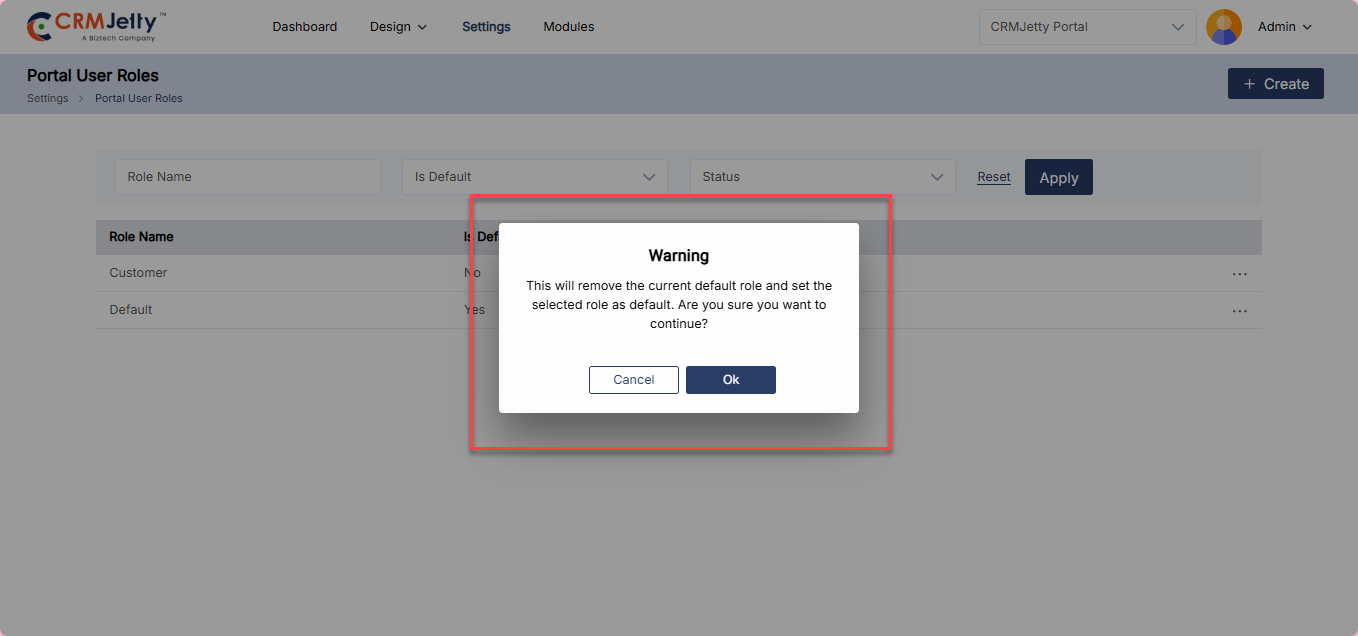This screenshot has width=1358, height=636.
Task: Expand the Is Default filter dropdown
Action: point(534,177)
